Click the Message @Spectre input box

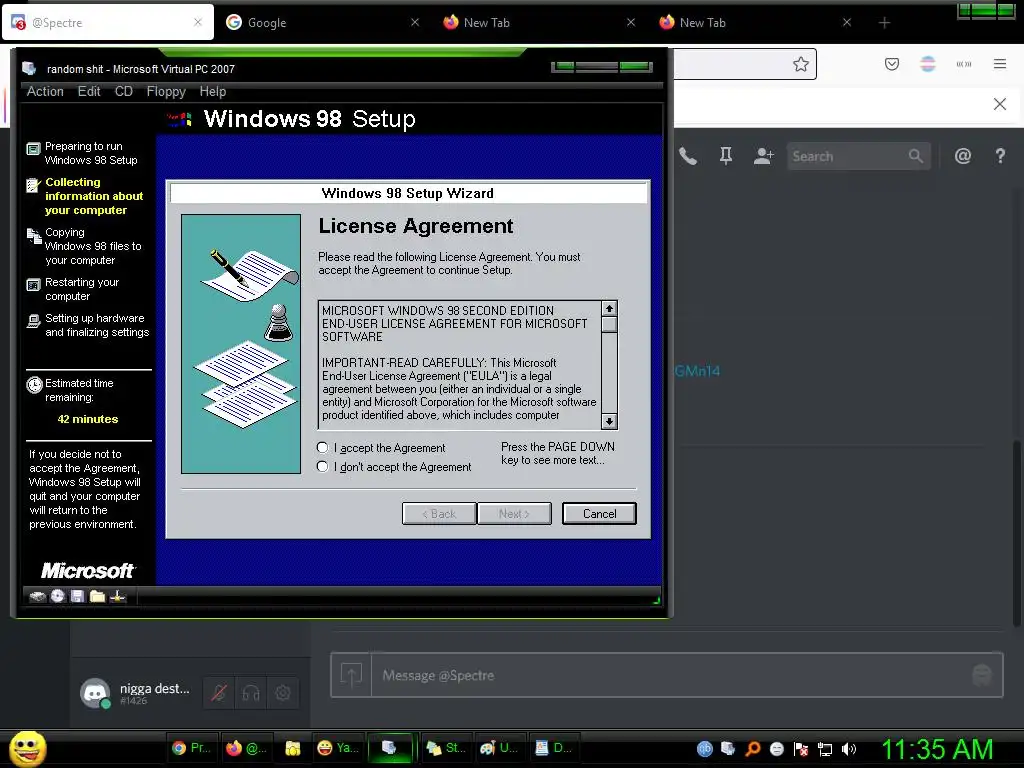point(666,675)
